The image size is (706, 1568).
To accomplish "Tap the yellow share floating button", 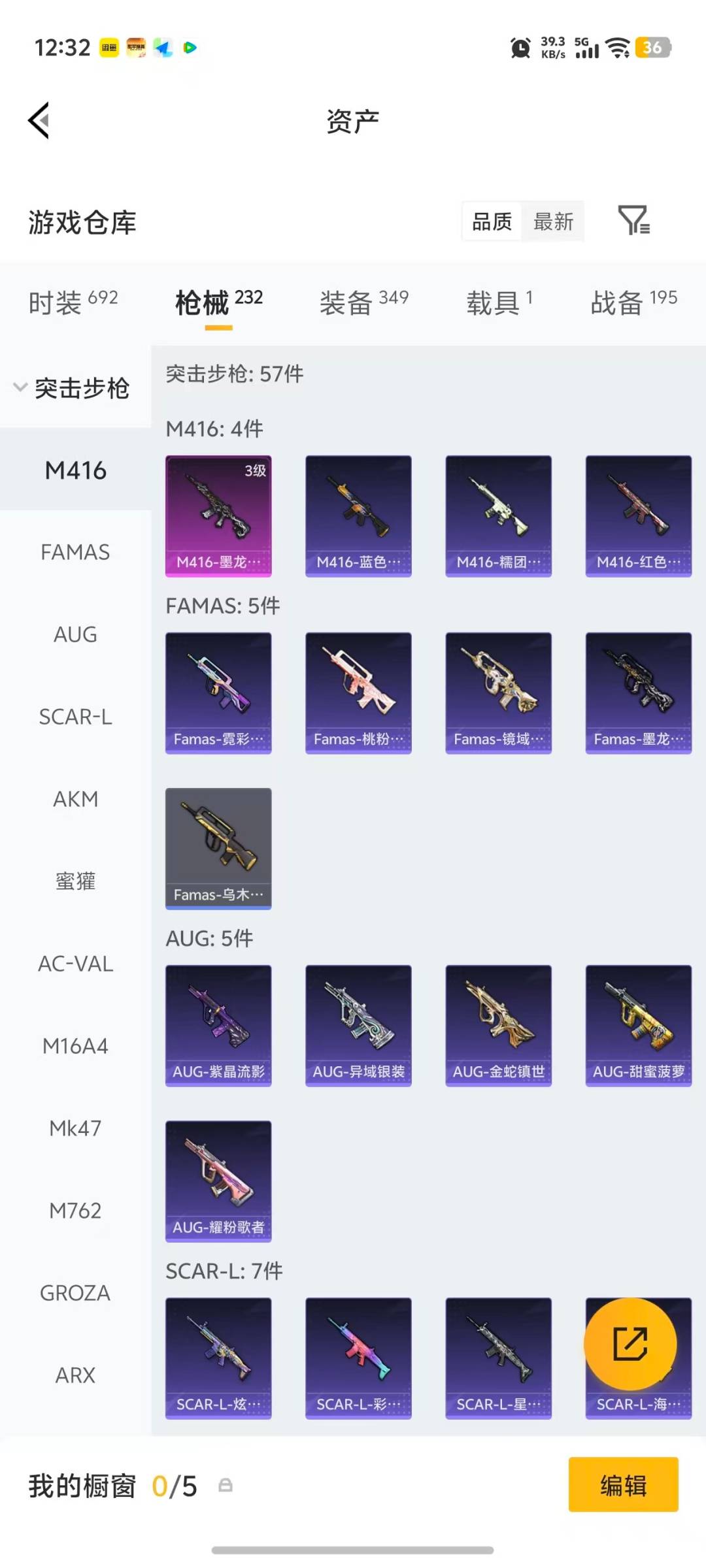I will tap(630, 1344).
